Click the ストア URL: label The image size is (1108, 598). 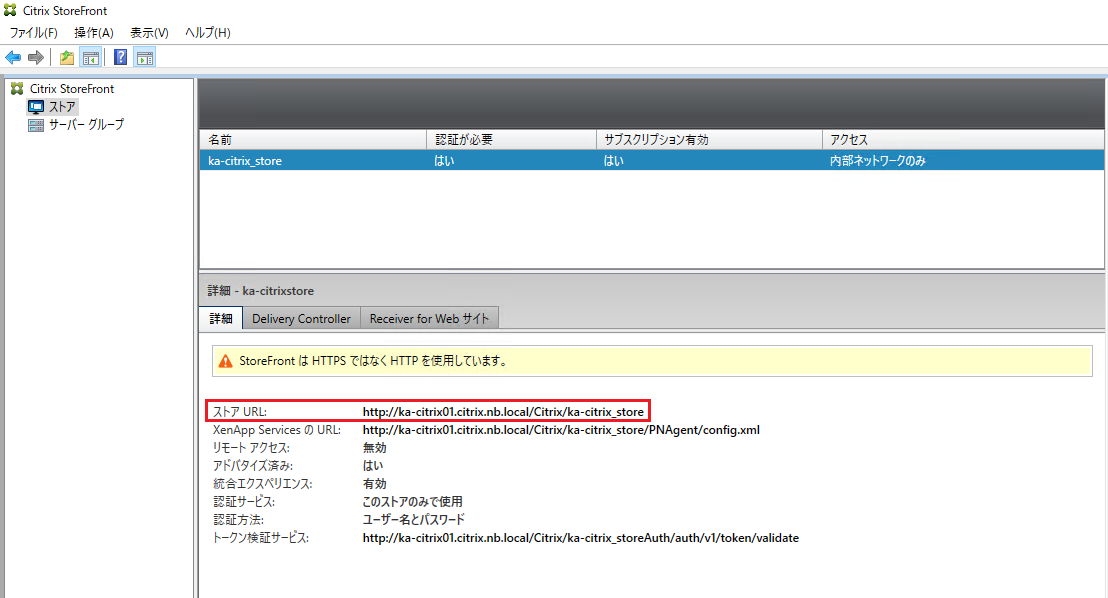pos(240,411)
